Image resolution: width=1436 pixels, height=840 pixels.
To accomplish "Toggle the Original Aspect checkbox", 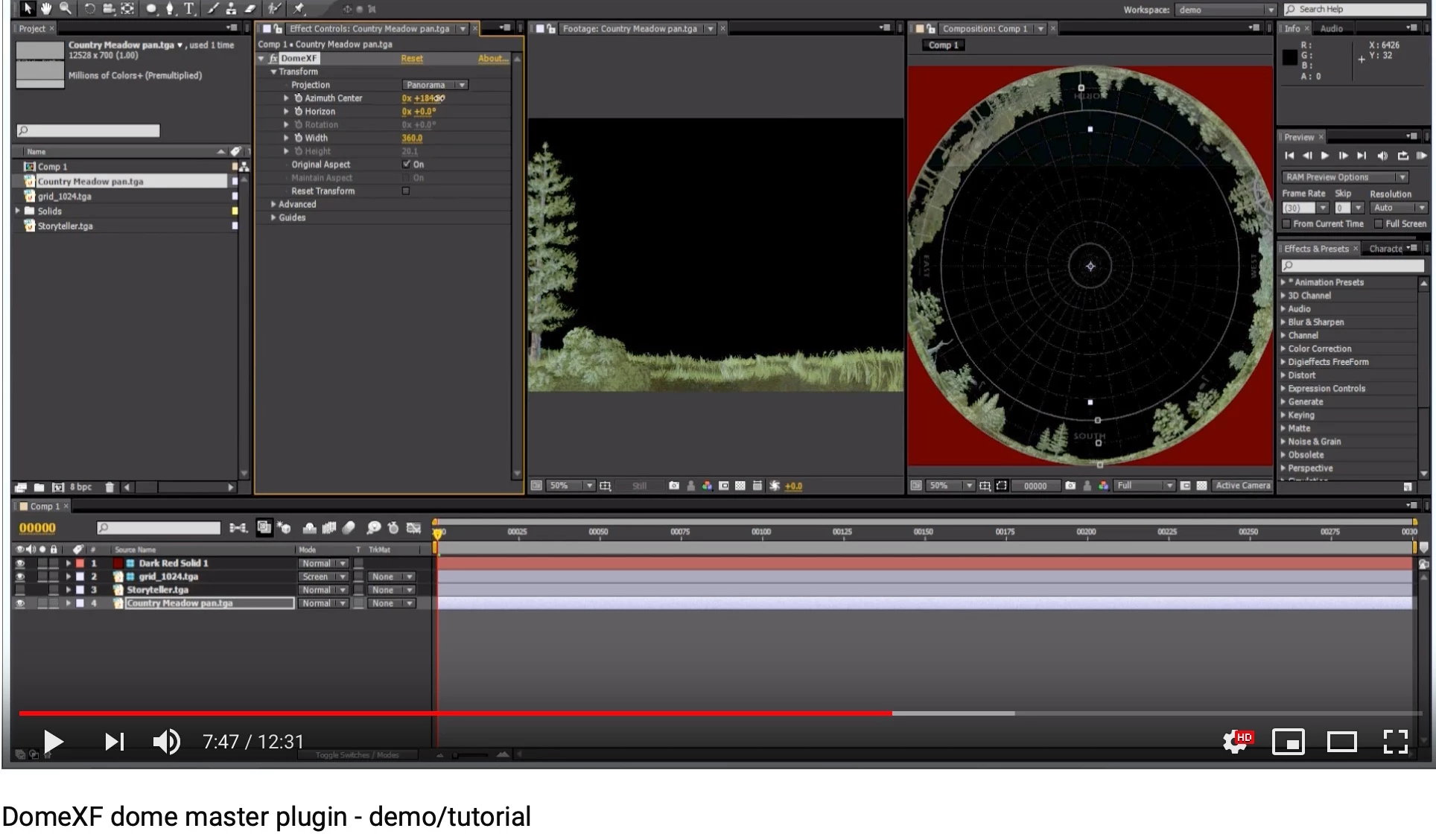I will tap(406, 165).
